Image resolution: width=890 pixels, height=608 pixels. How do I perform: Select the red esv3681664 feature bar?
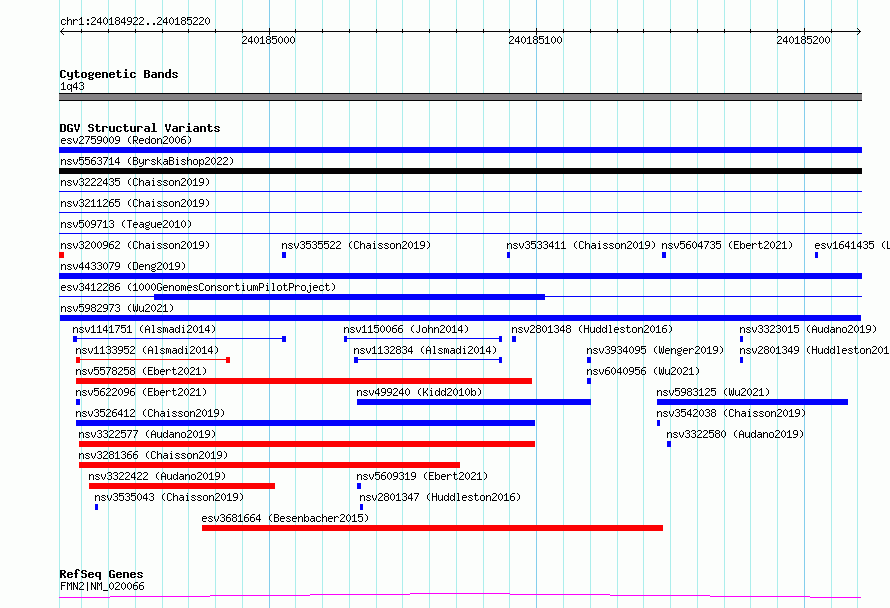pyautogui.click(x=433, y=528)
